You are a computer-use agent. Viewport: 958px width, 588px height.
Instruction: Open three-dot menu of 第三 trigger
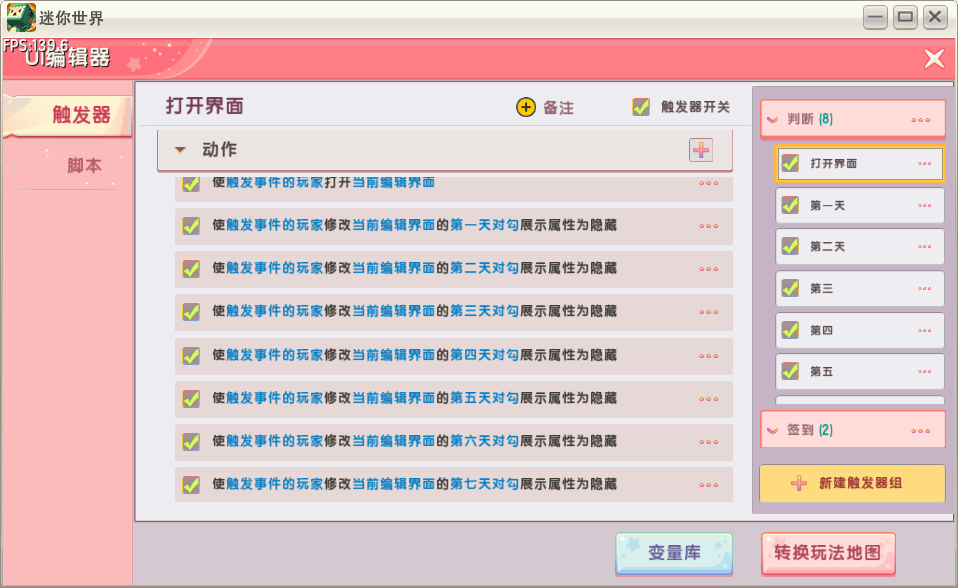[924, 288]
